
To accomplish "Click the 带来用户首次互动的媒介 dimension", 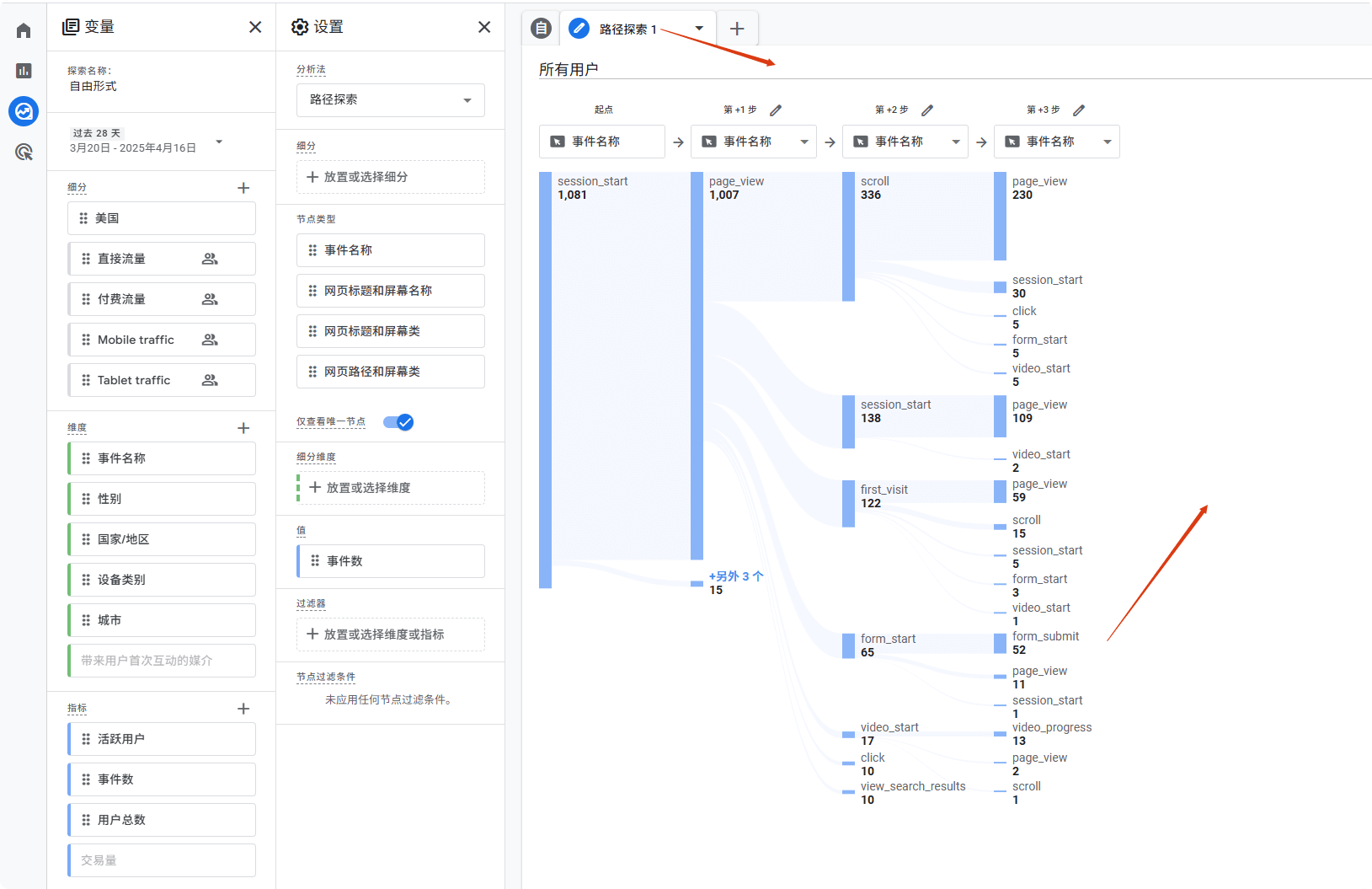I will [x=162, y=661].
